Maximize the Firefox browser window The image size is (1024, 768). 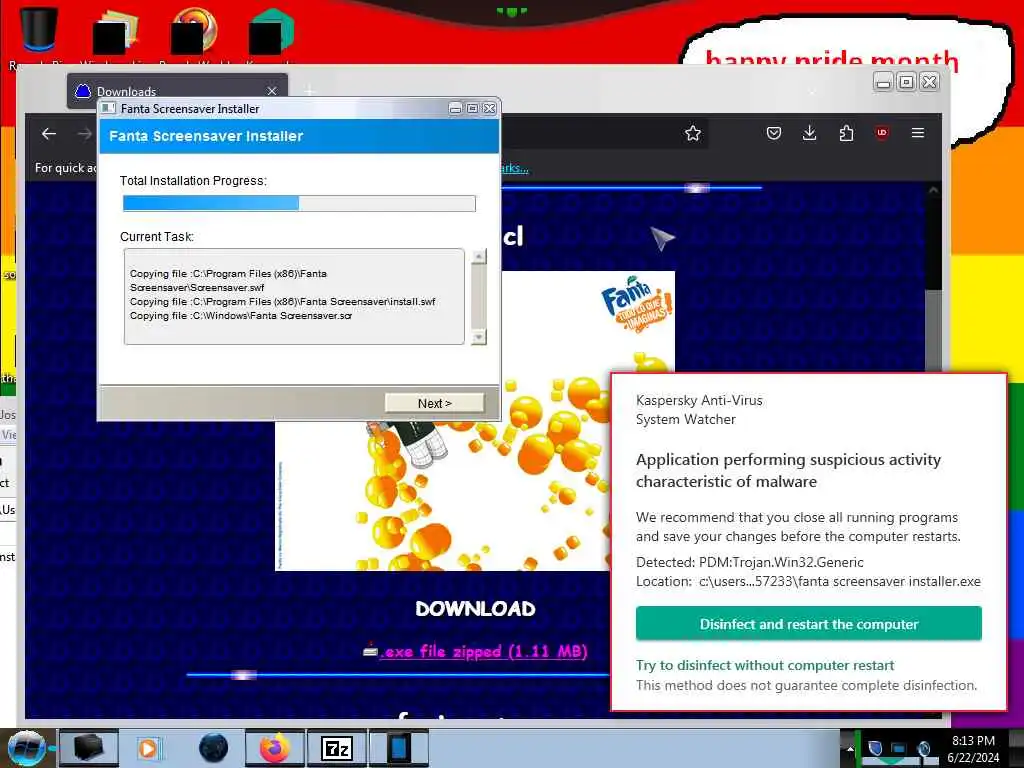point(906,82)
